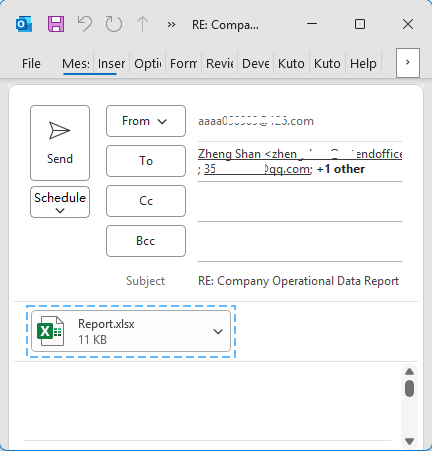Switch to the Insert tab
Viewport: 432px width, 451px height.
point(111,63)
